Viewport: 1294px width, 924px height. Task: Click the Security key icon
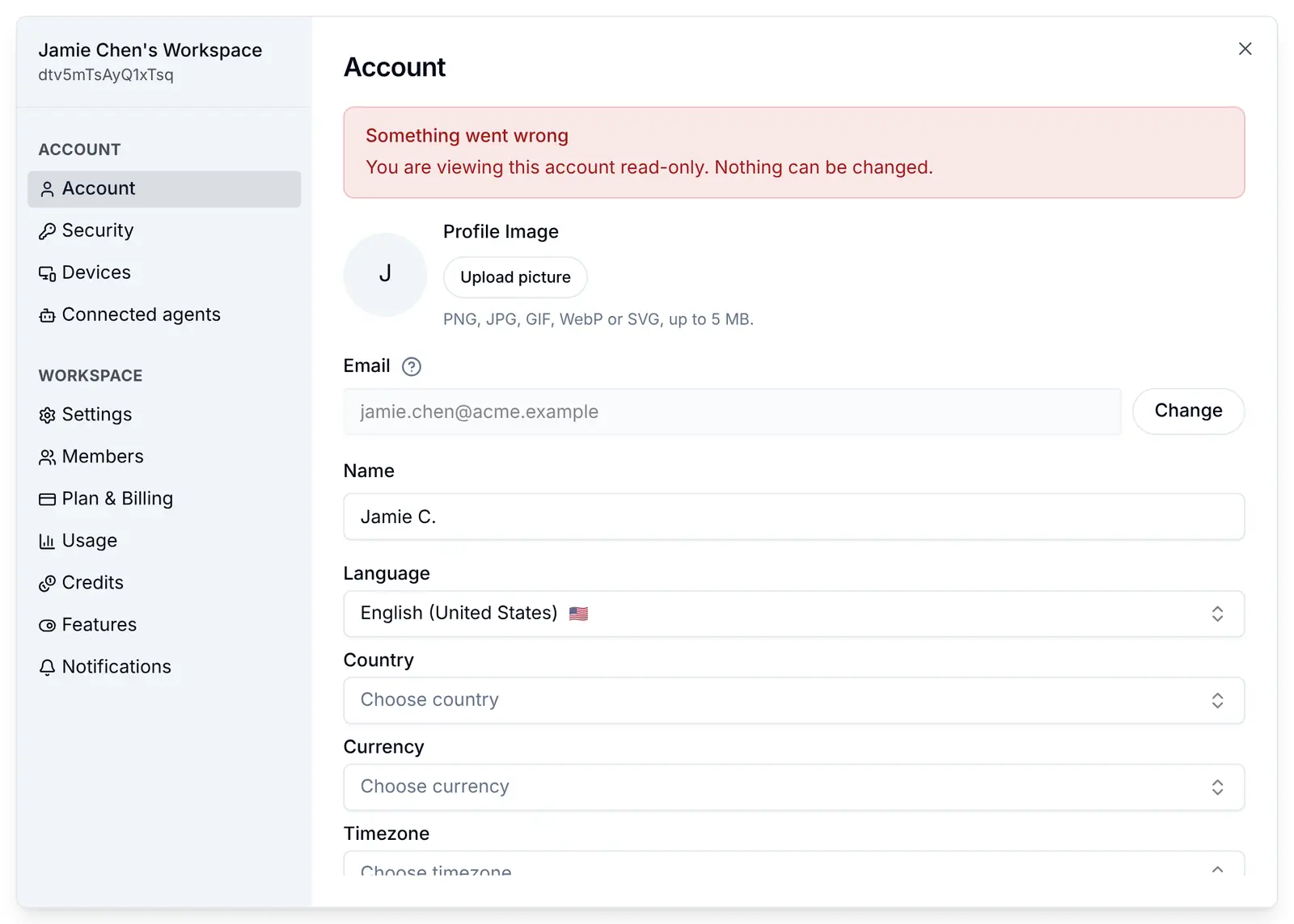tap(47, 231)
